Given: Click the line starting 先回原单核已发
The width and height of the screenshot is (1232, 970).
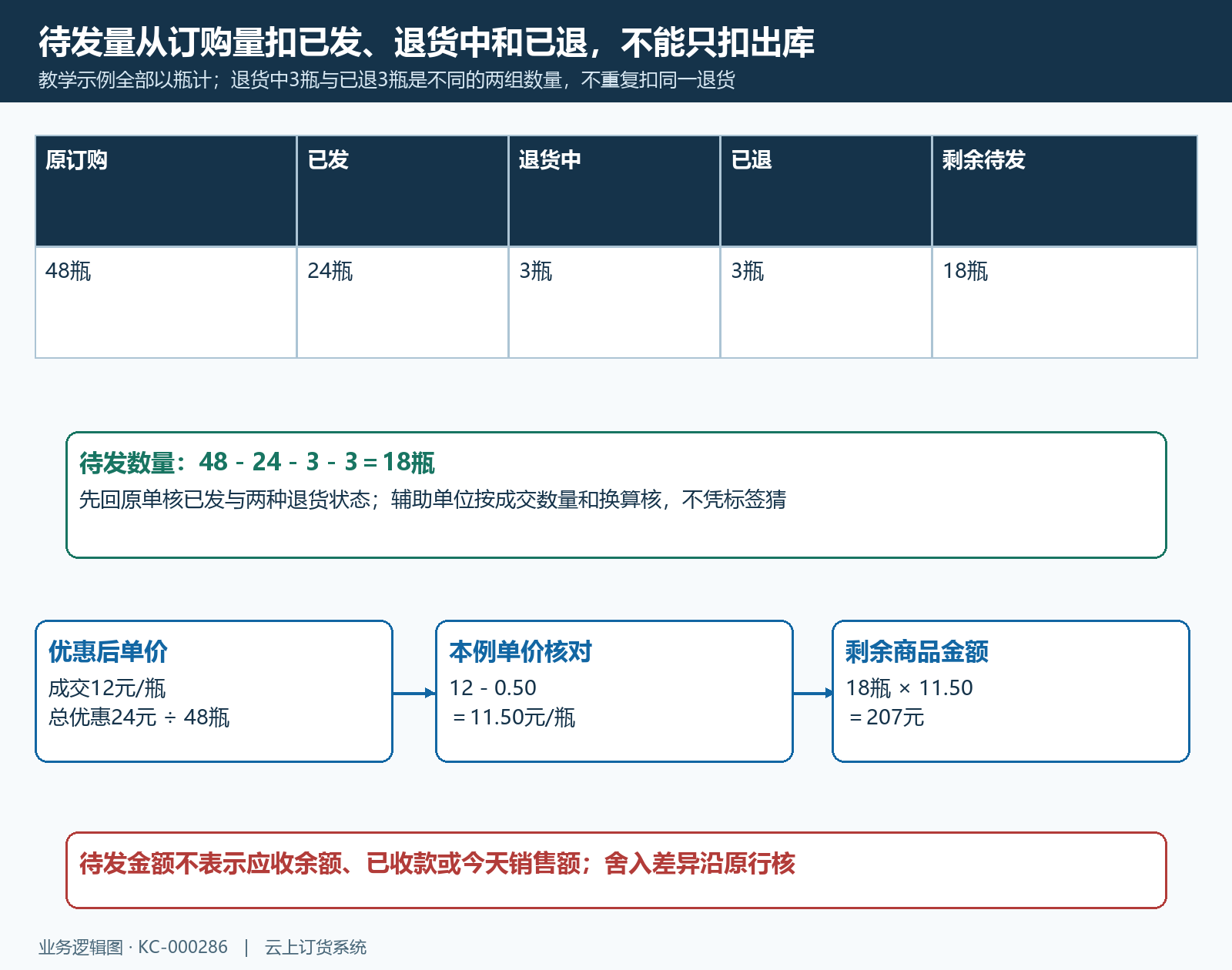Looking at the screenshot, I should pos(433,500).
